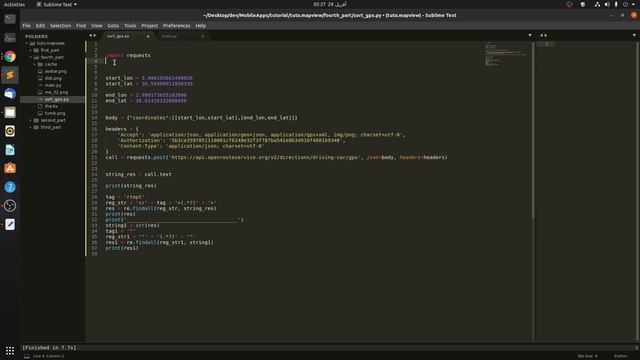640x360 pixels.
Task: Click the Line 4, Column 1 status text
Action: 49,356
